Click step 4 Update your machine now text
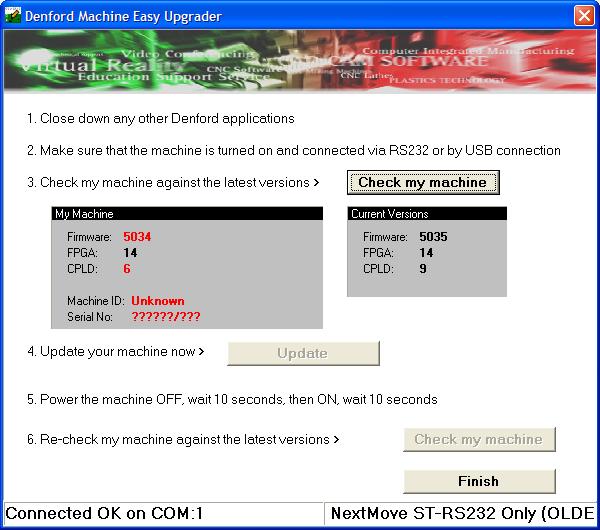The width and height of the screenshot is (600, 530). (x=116, y=352)
